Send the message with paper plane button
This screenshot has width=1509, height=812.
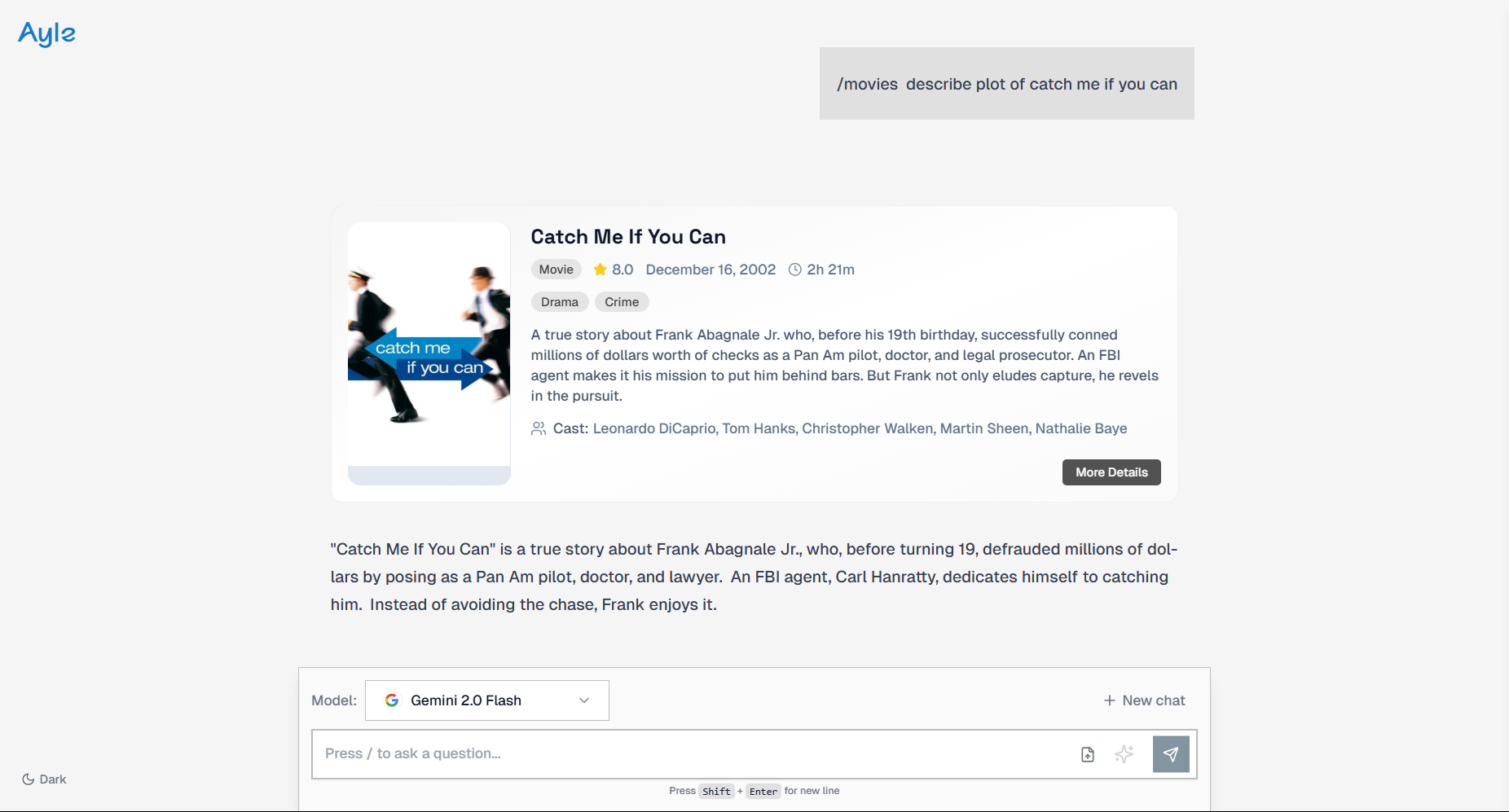1171,754
